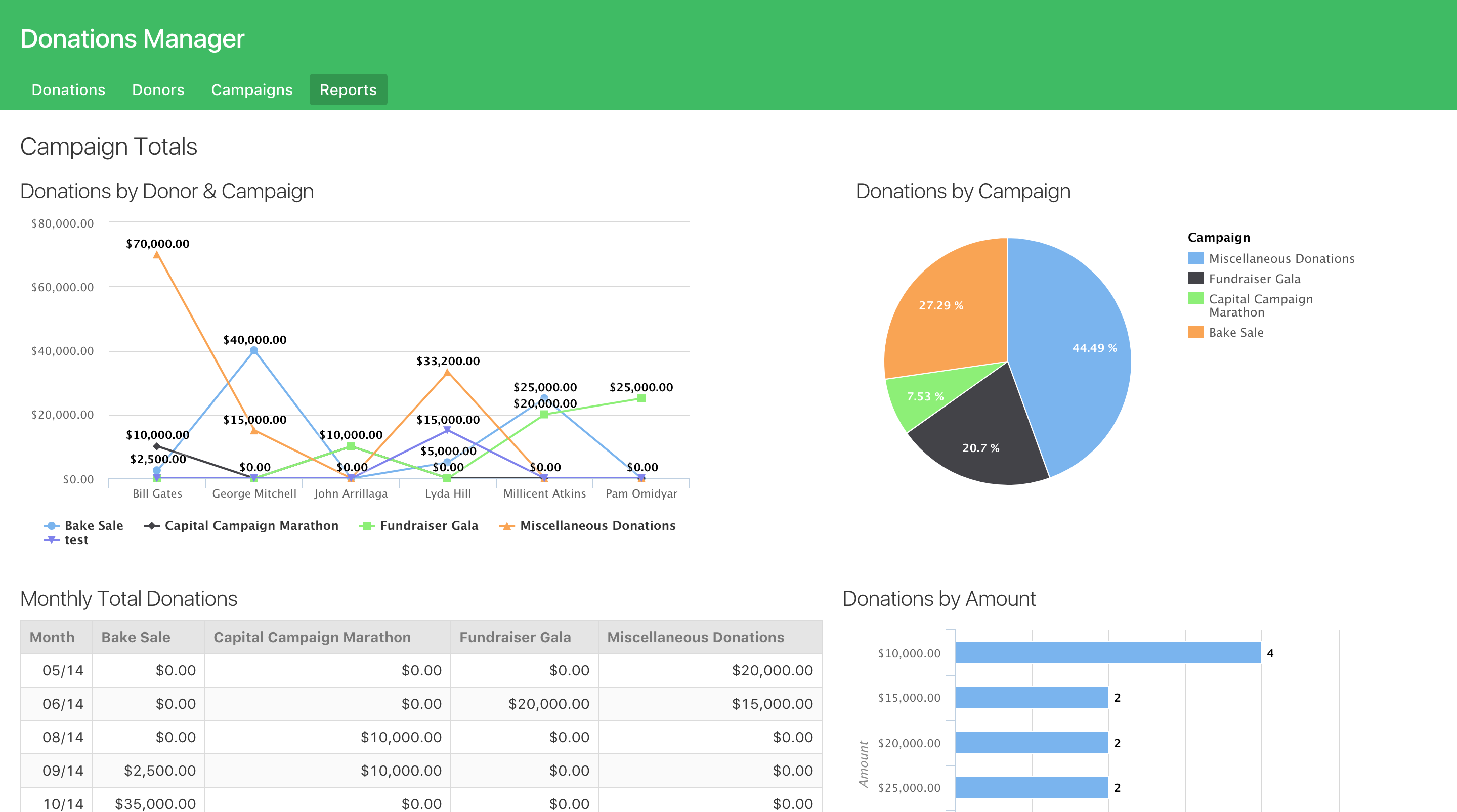Image resolution: width=1457 pixels, height=812 pixels.
Task: Open the Campaigns tab
Action: pyautogui.click(x=252, y=89)
